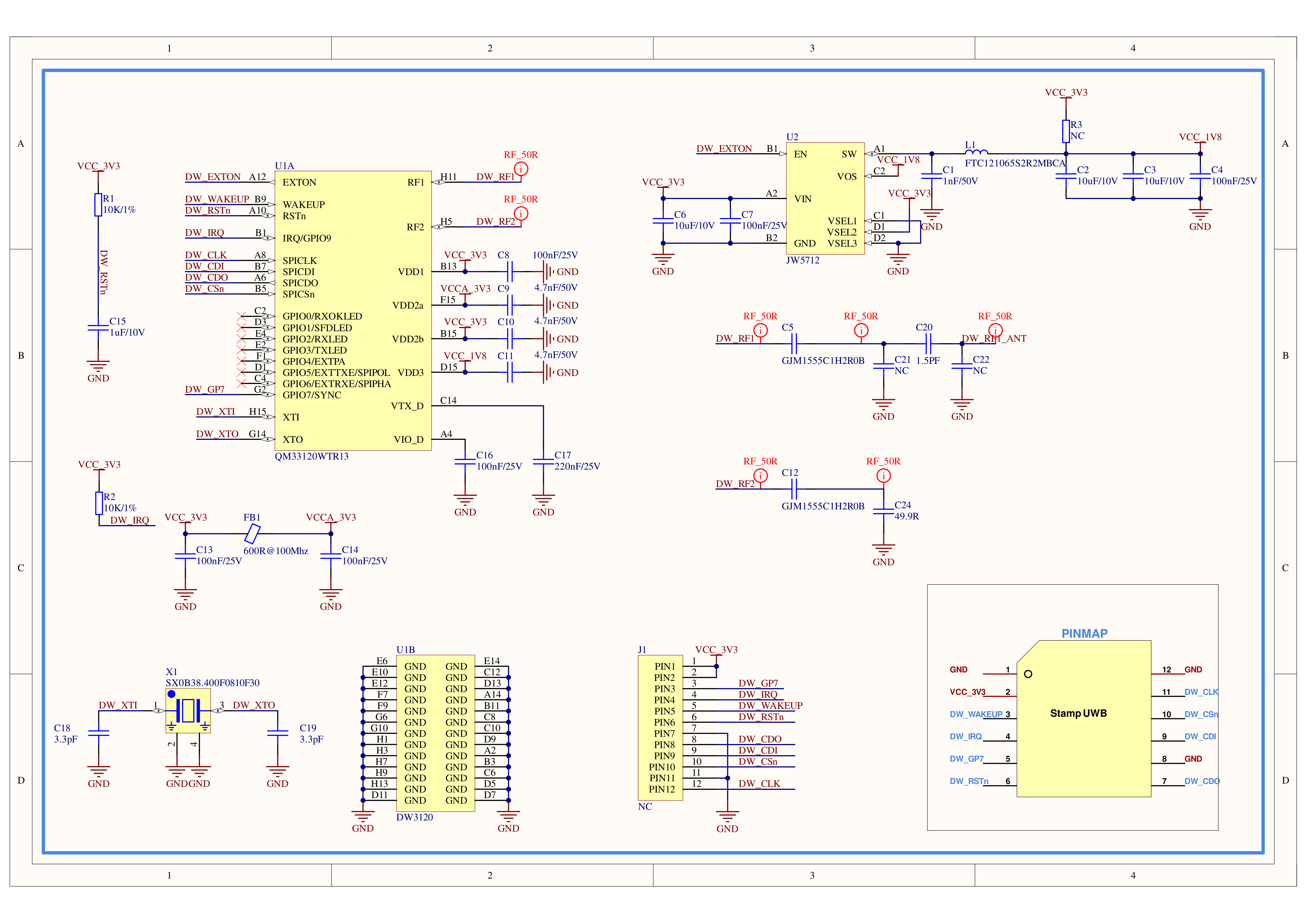
Task: Click the U1B designator label
Action: point(406,650)
